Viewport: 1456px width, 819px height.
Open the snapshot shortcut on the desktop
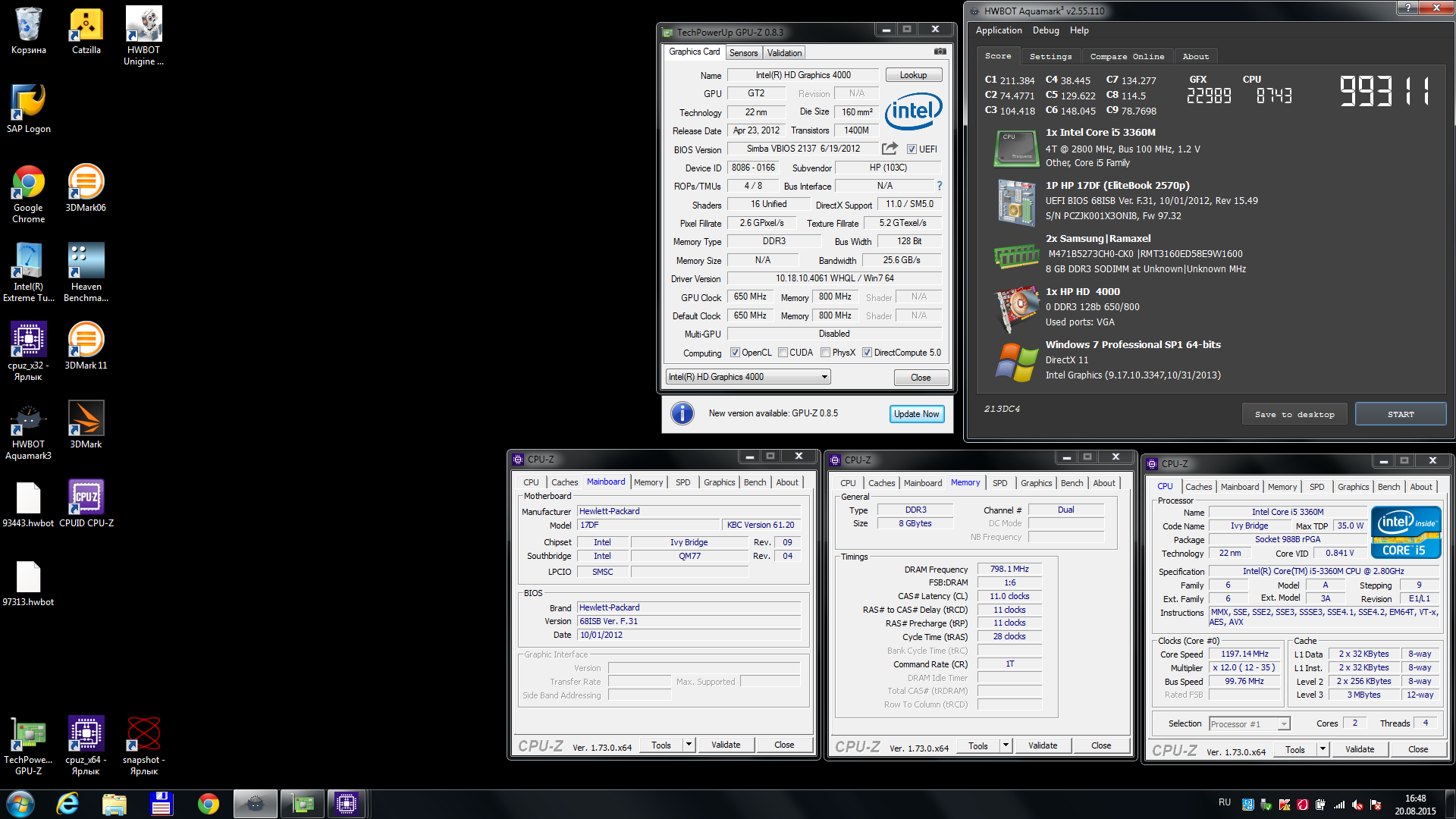coord(143,745)
